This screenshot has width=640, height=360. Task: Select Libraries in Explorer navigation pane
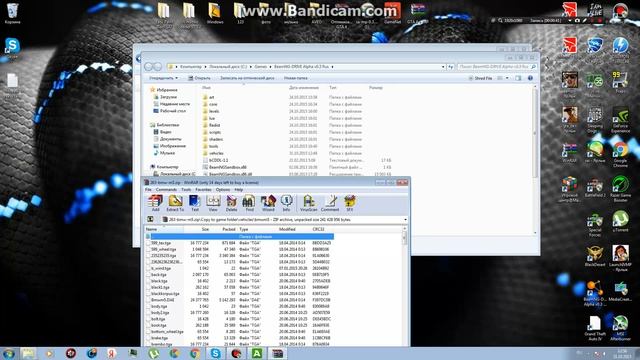tap(164, 125)
